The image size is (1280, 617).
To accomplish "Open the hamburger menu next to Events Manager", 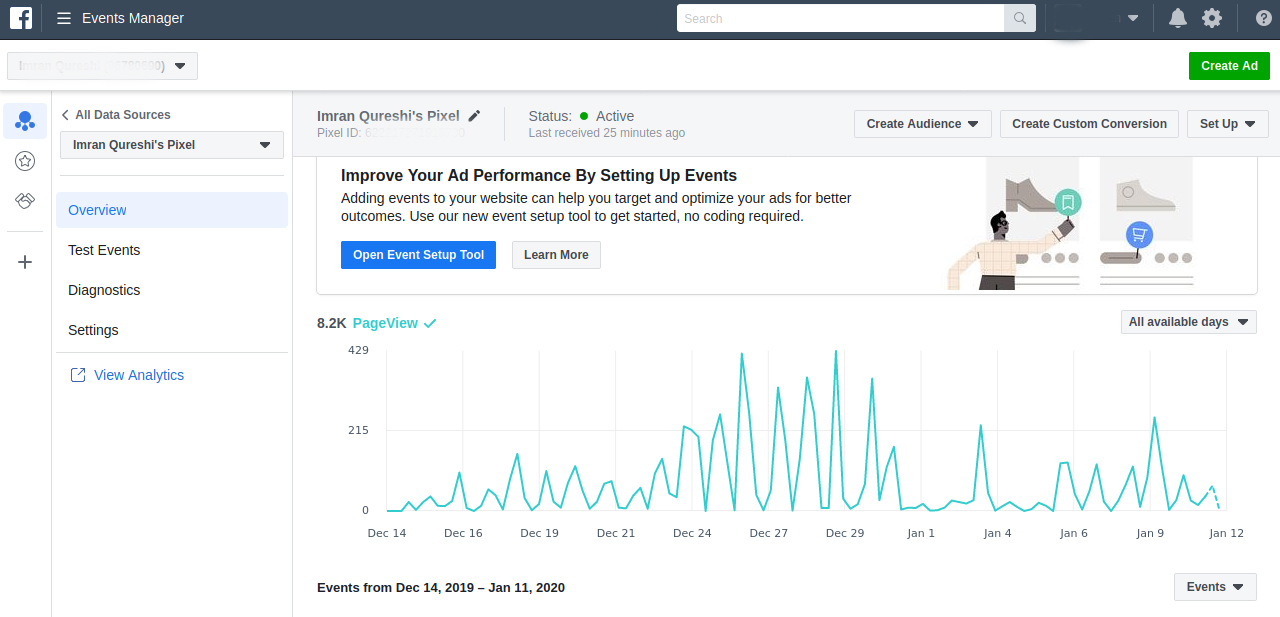I will coord(64,18).
